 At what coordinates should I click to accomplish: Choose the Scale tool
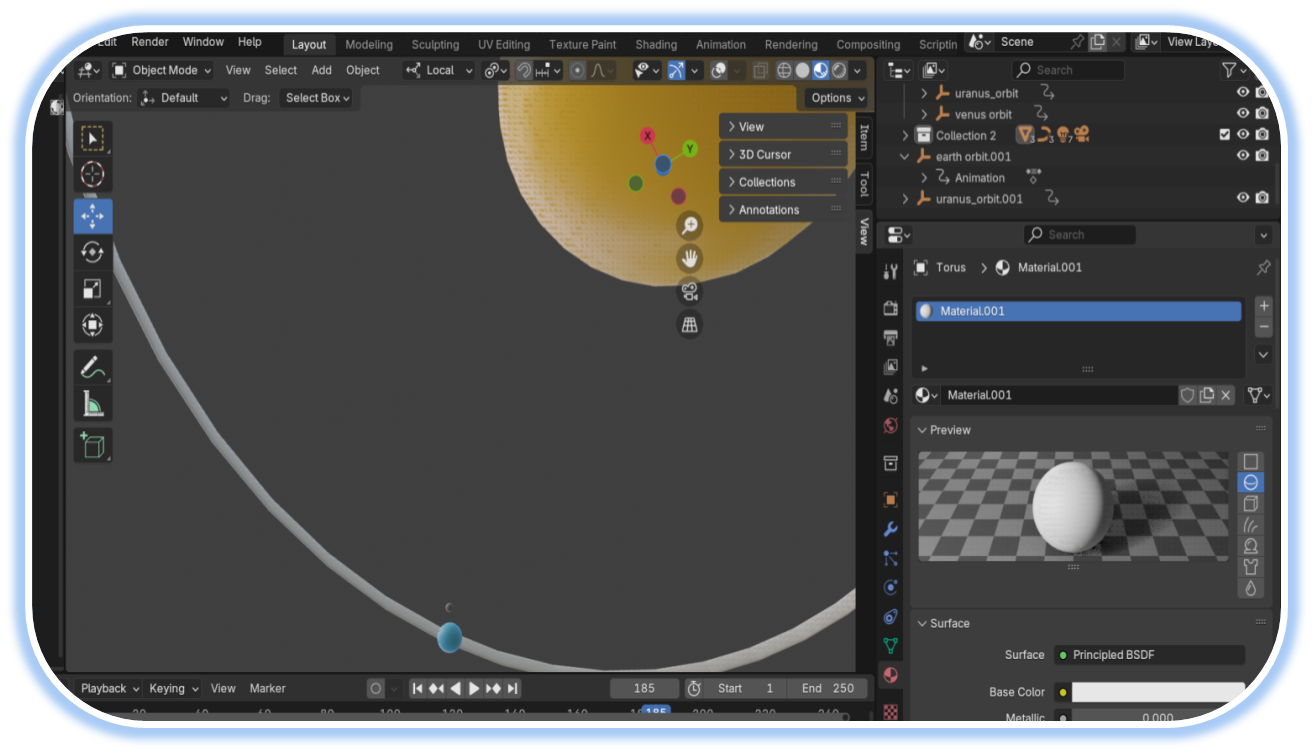[92, 289]
